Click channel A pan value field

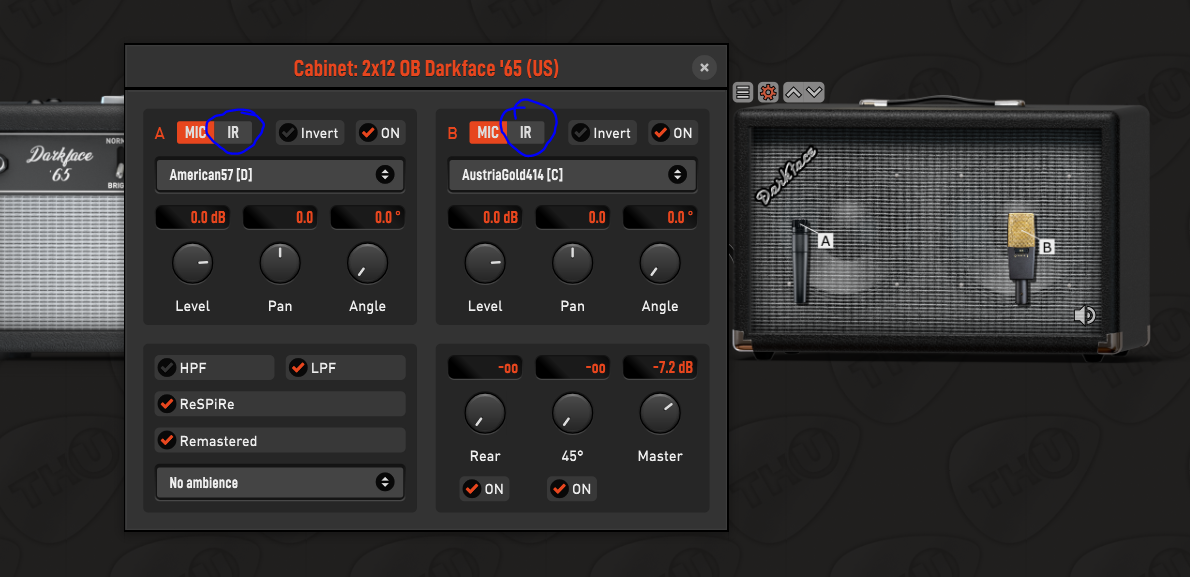point(280,218)
